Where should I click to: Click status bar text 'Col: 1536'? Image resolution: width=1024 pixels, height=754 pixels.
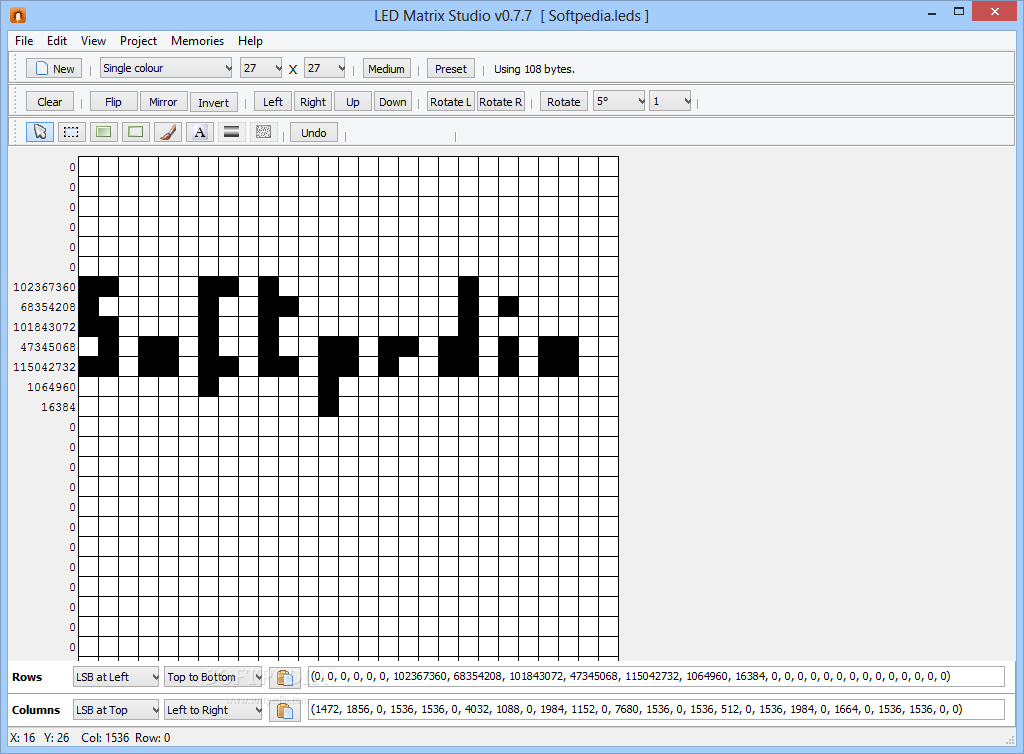[105, 738]
